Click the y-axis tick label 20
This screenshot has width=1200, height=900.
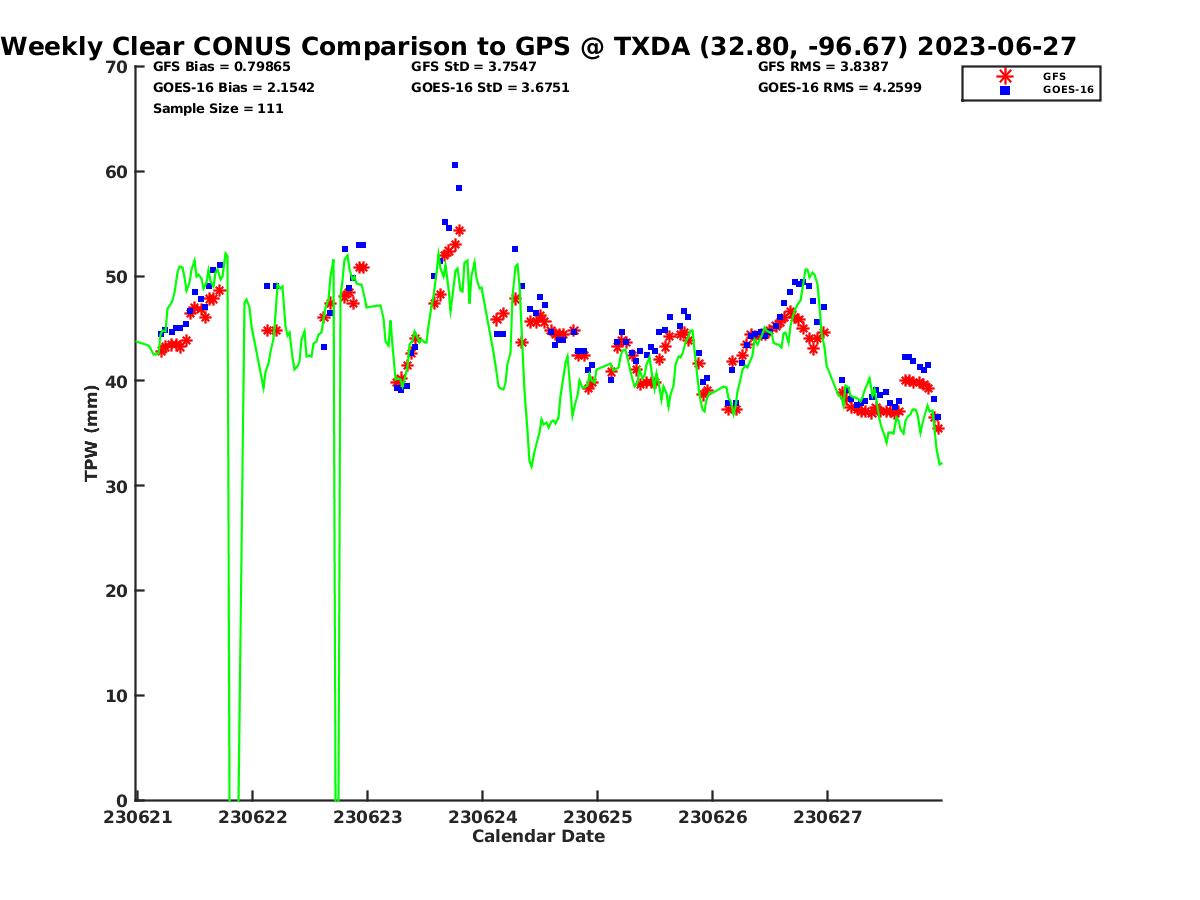(117, 591)
